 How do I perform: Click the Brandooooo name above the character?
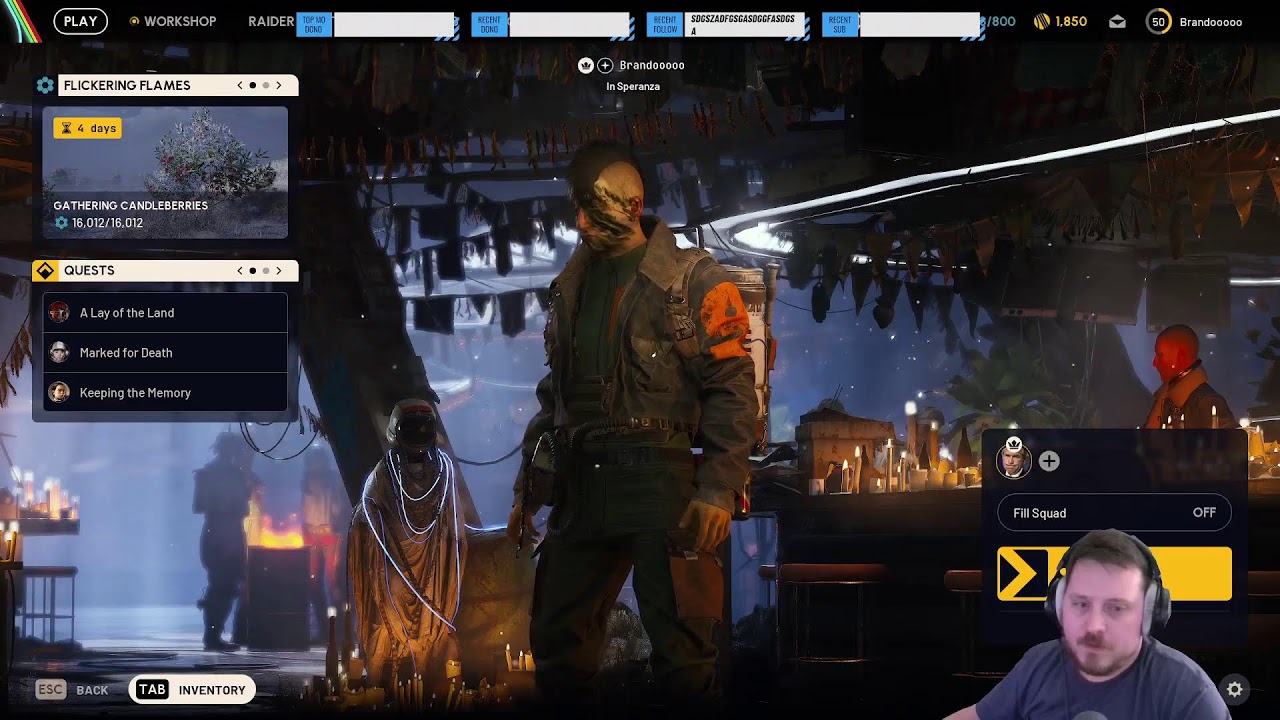(652, 65)
